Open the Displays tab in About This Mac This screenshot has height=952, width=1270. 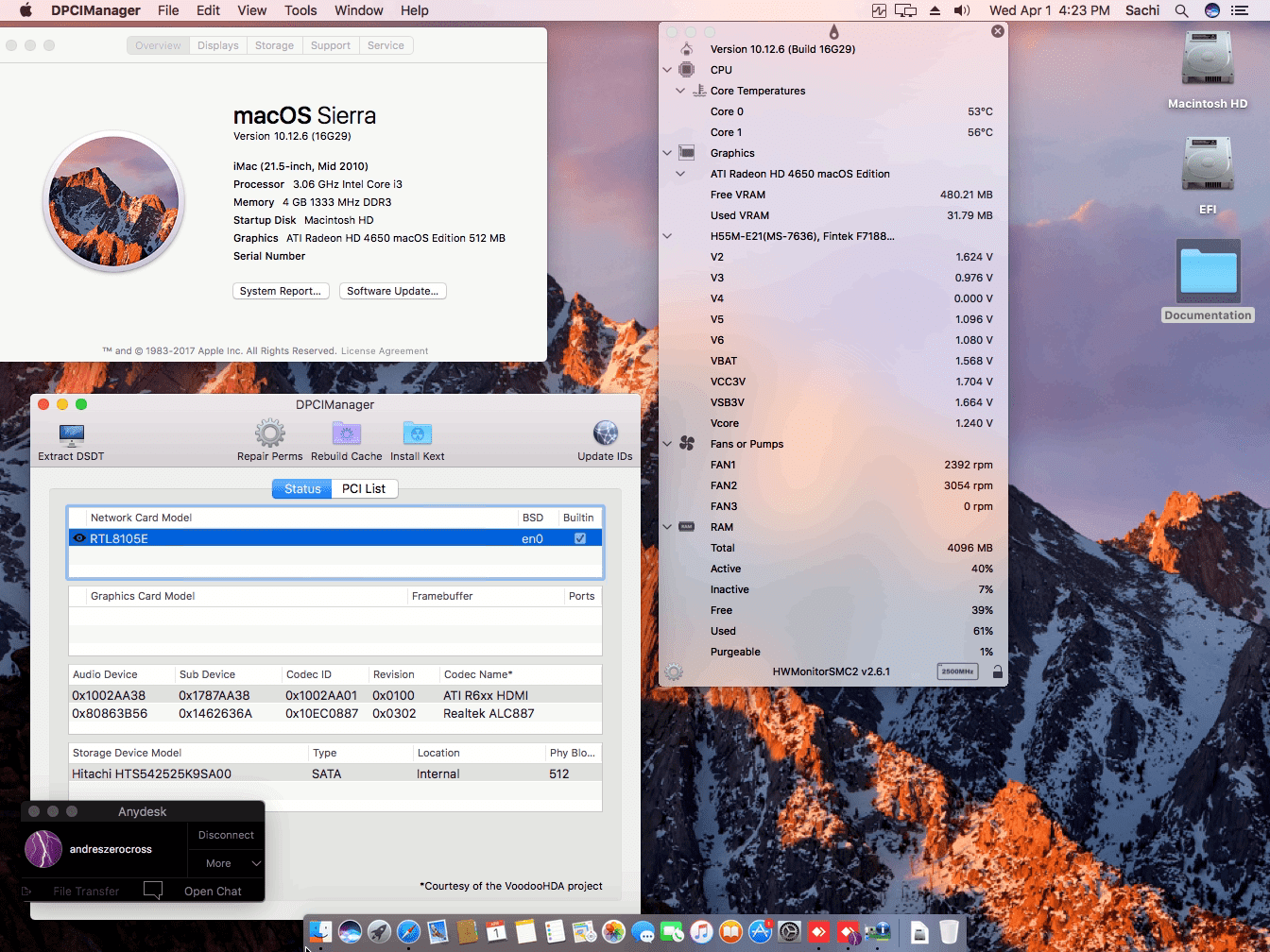(217, 44)
